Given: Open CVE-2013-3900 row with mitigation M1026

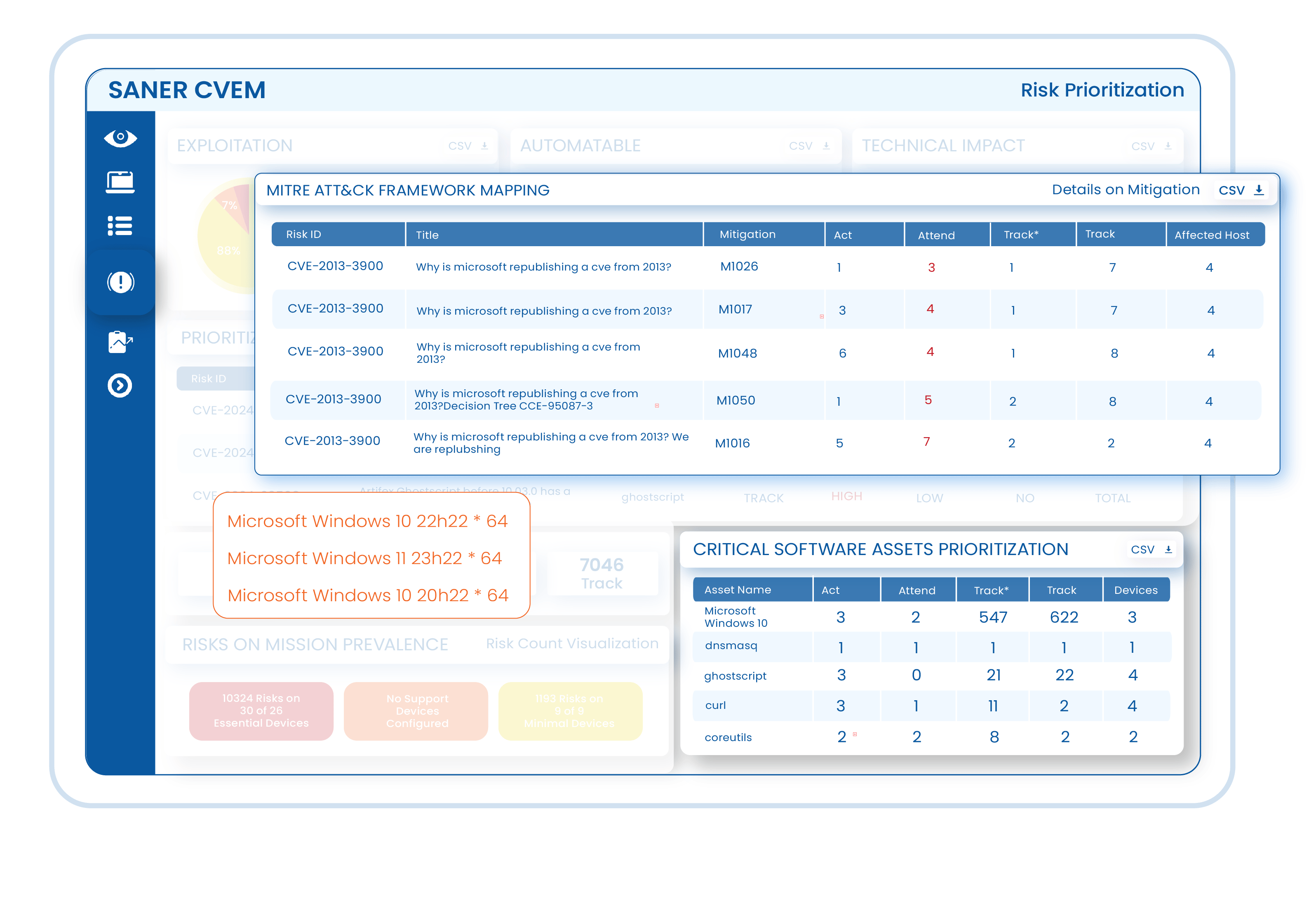Looking at the screenshot, I should click(335, 266).
